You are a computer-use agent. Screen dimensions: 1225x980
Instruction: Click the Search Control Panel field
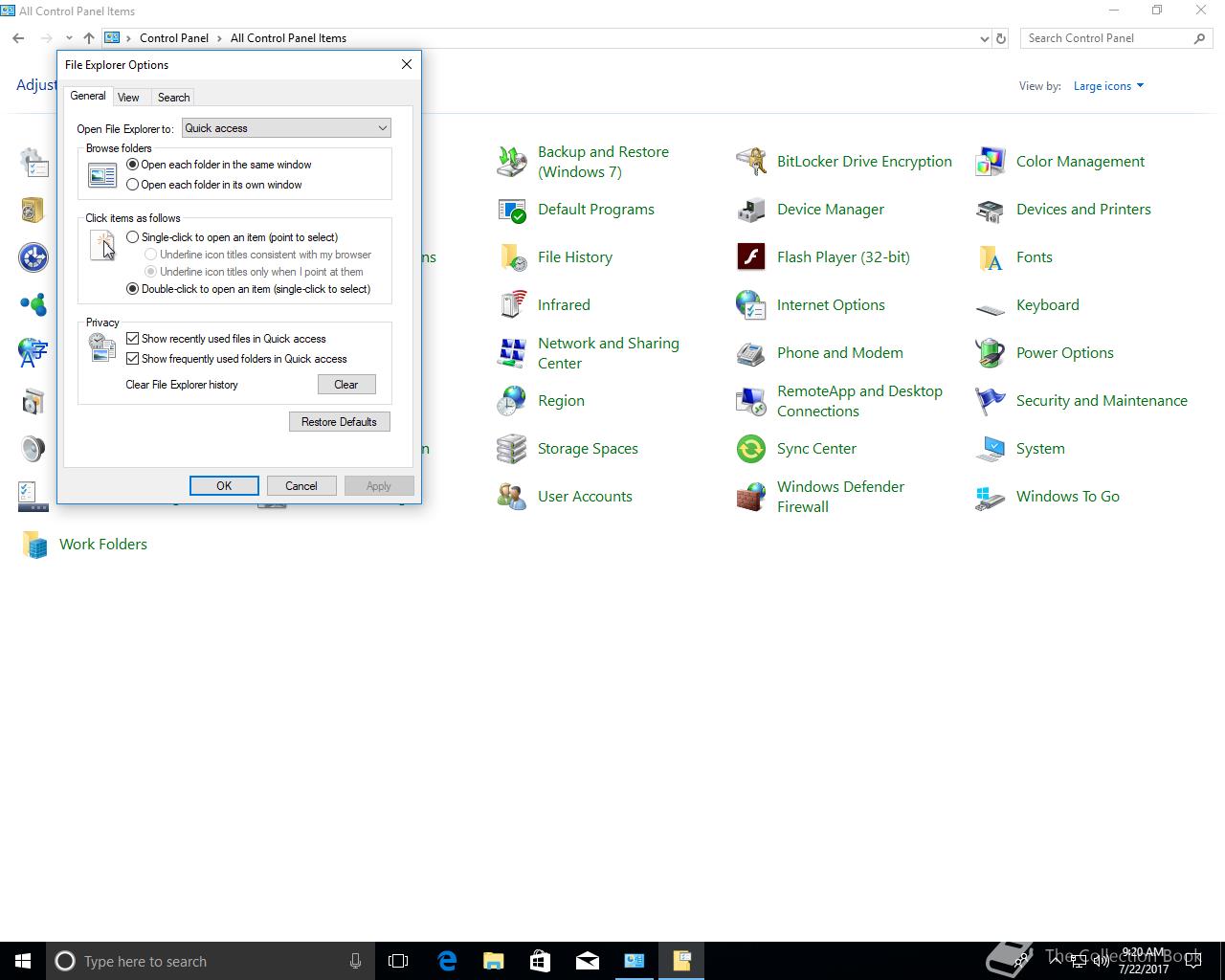coord(1116,38)
